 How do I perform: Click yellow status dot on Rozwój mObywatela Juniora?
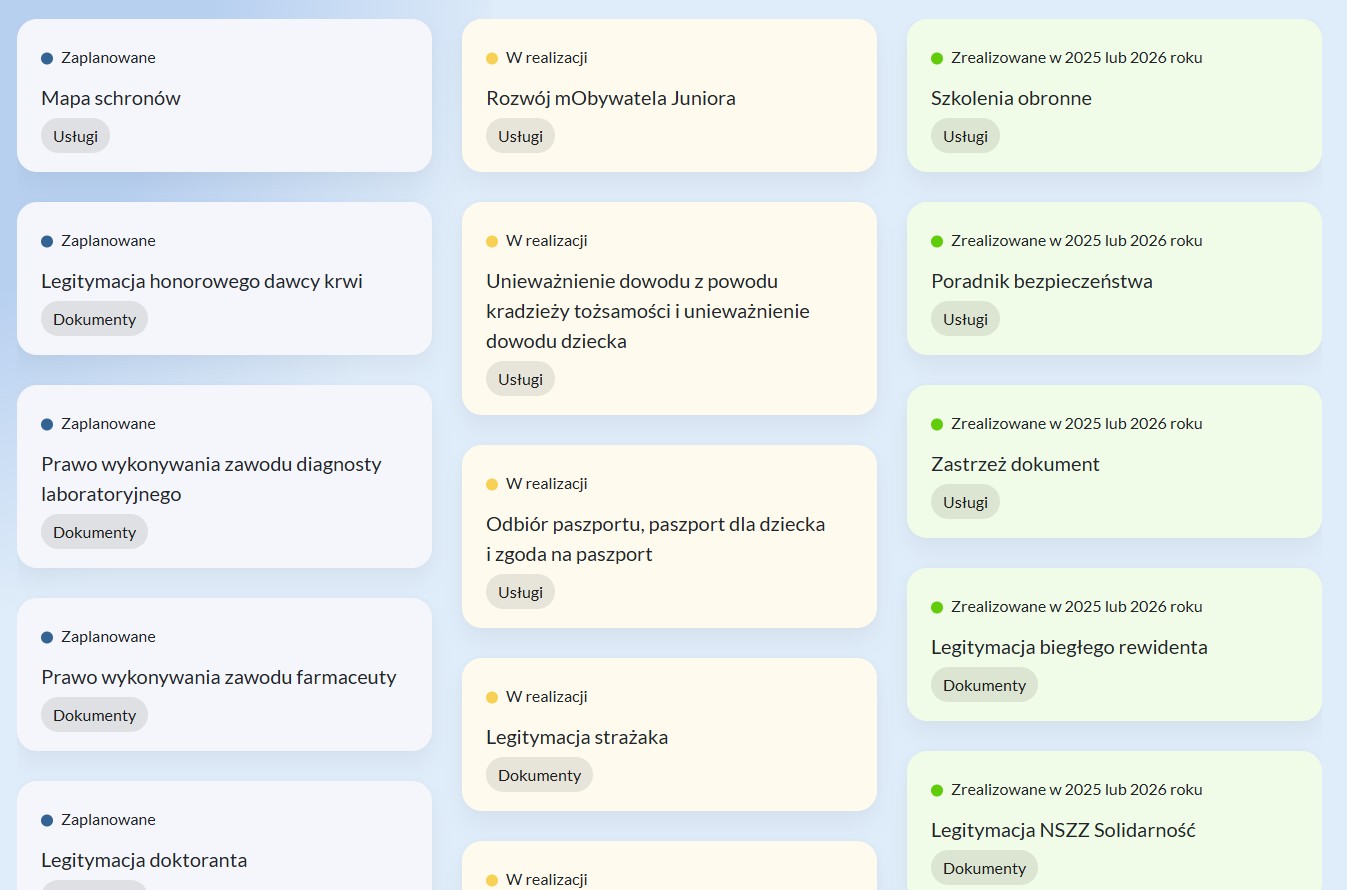click(492, 58)
